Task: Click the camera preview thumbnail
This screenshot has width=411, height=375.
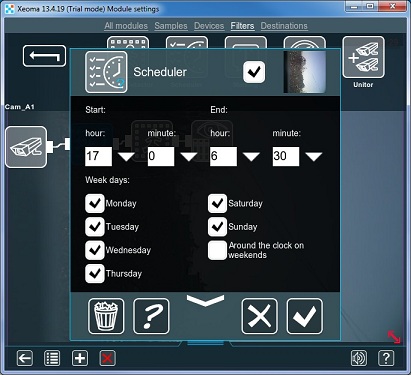Action: point(305,72)
